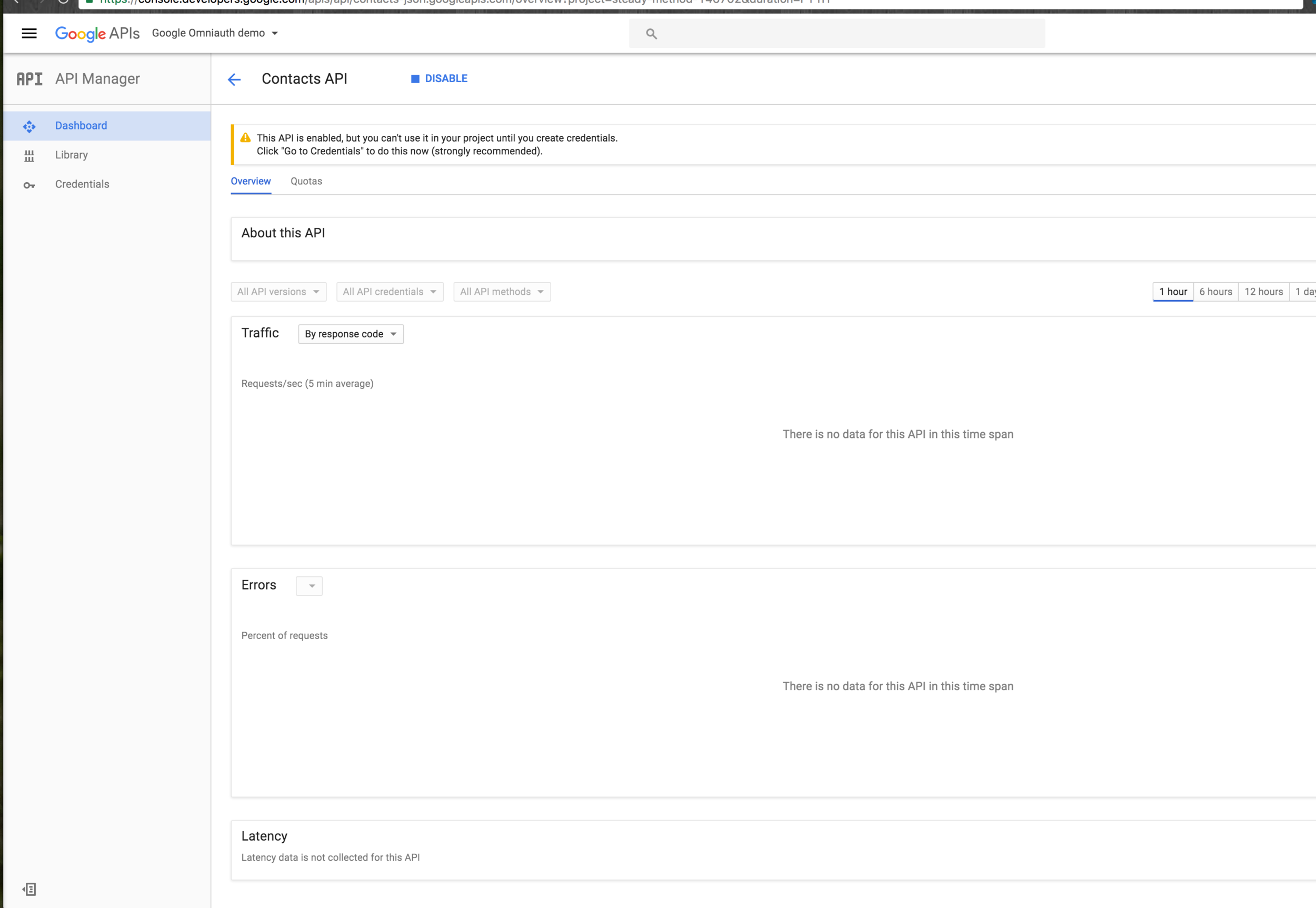This screenshot has width=1316, height=908.
Task: Open Credentials in the sidebar
Action: (x=107, y=184)
